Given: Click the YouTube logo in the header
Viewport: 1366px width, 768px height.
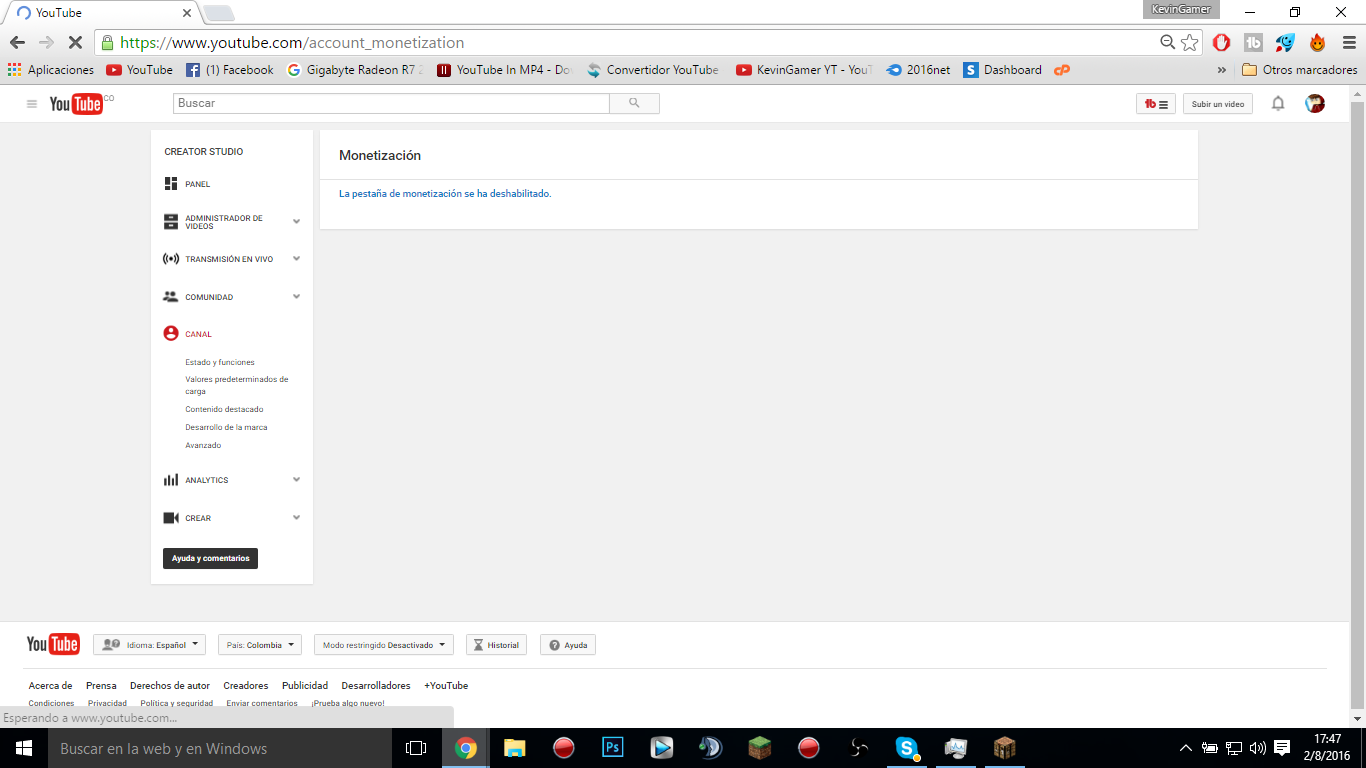Looking at the screenshot, I should [77, 104].
